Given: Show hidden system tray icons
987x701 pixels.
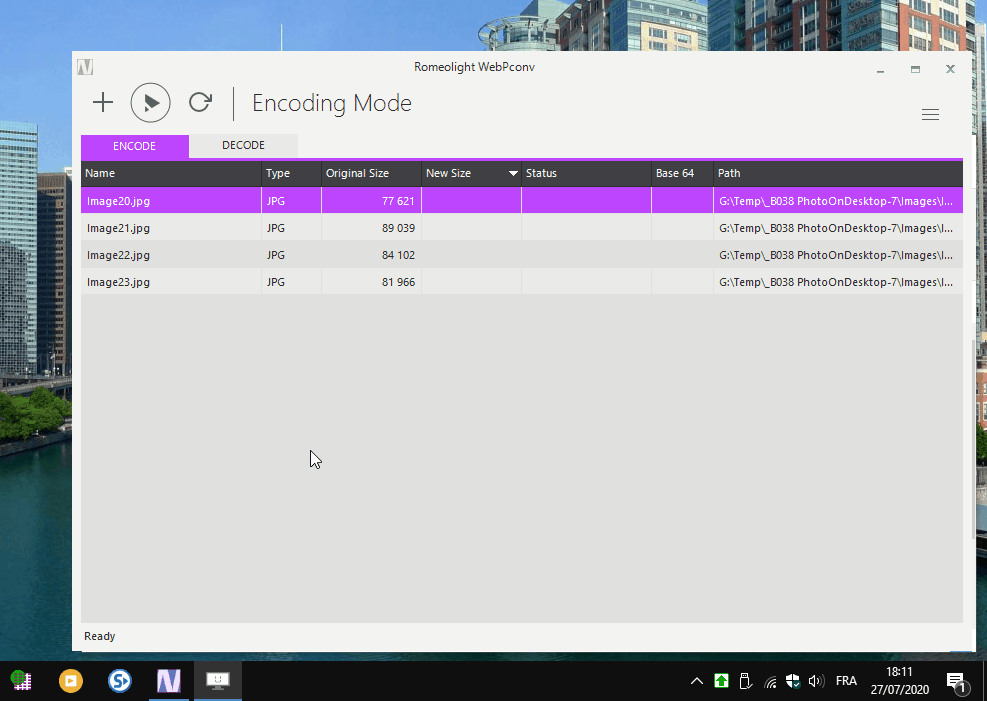Looking at the screenshot, I should click(696, 681).
